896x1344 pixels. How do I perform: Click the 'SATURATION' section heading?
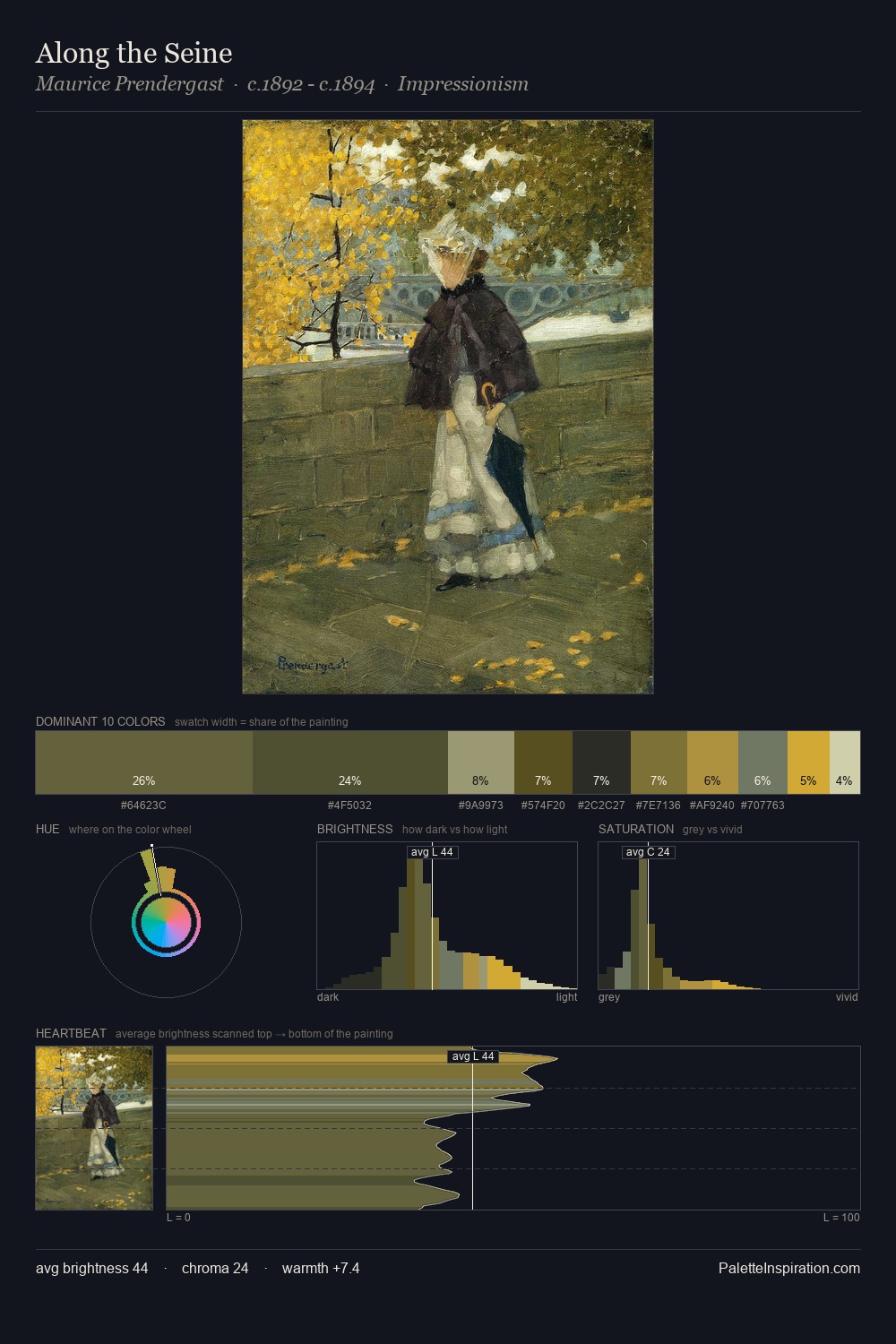click(636, 829)
